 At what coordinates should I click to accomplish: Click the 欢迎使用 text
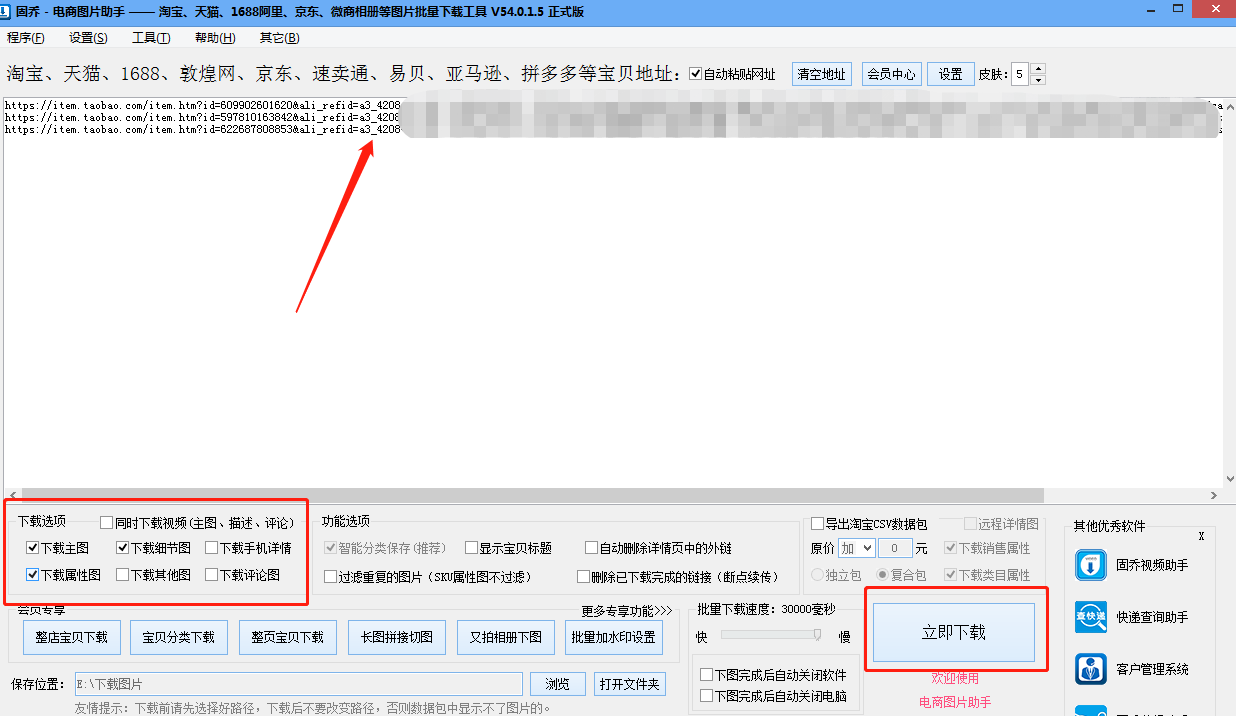(x=955, y=678)
